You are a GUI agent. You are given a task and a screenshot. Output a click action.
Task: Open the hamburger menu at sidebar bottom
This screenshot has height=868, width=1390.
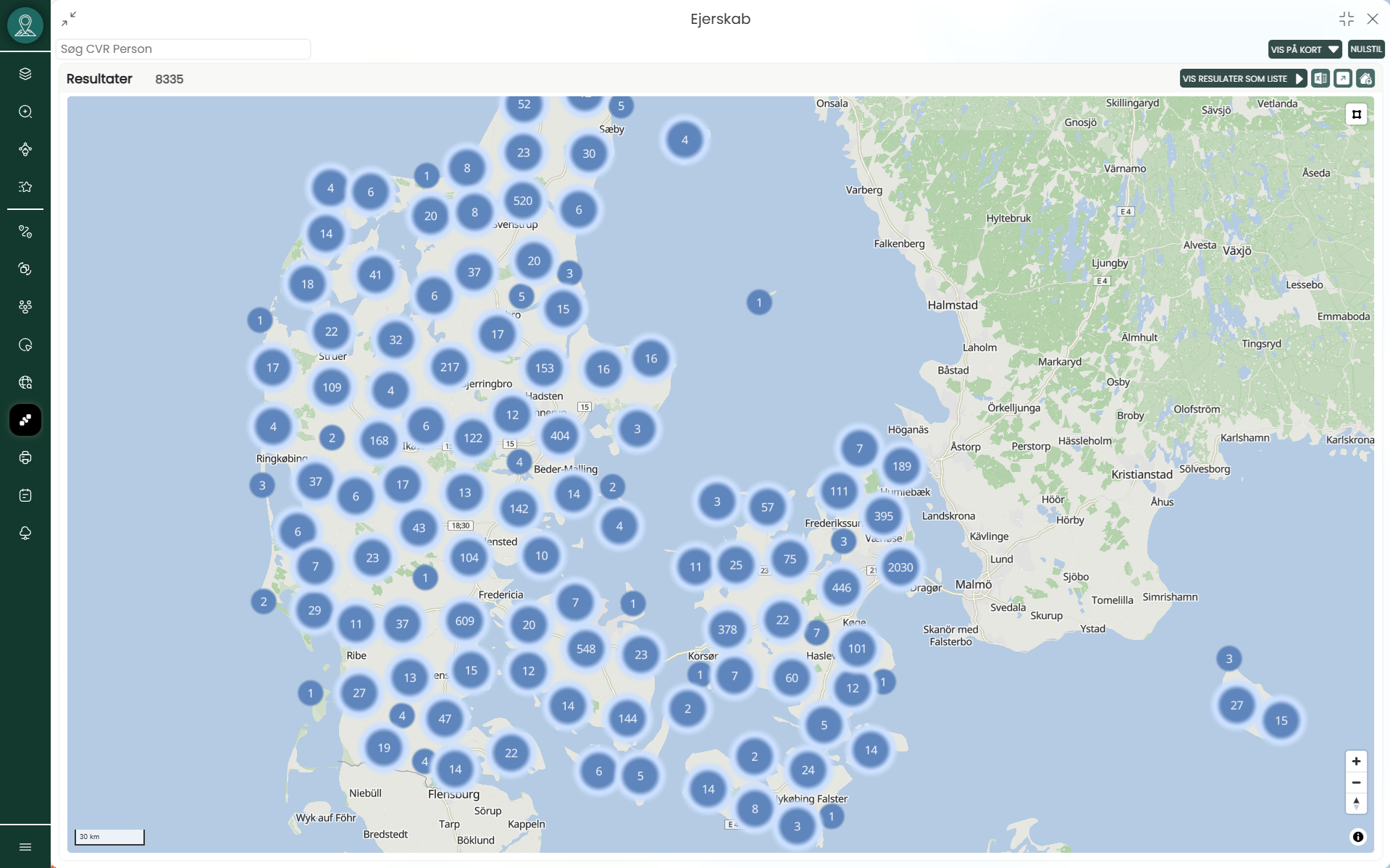point(25,847)
